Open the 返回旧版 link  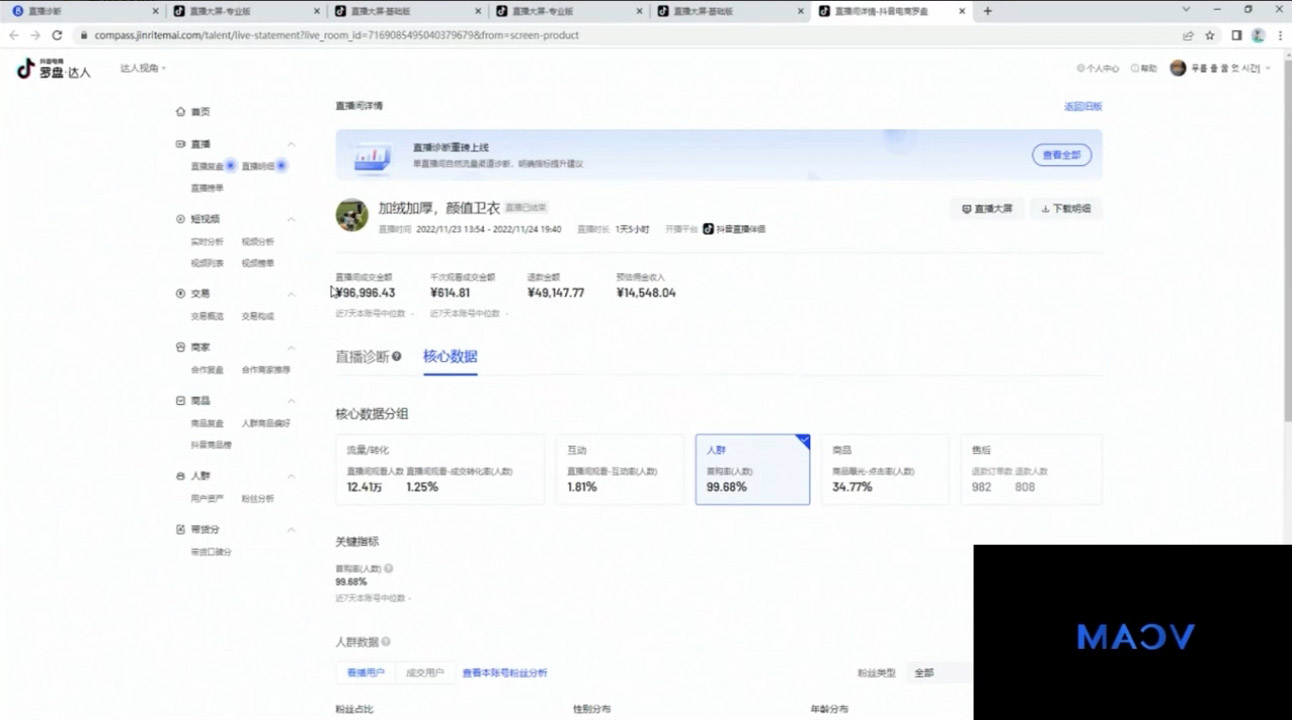[x=1085, y=104]
